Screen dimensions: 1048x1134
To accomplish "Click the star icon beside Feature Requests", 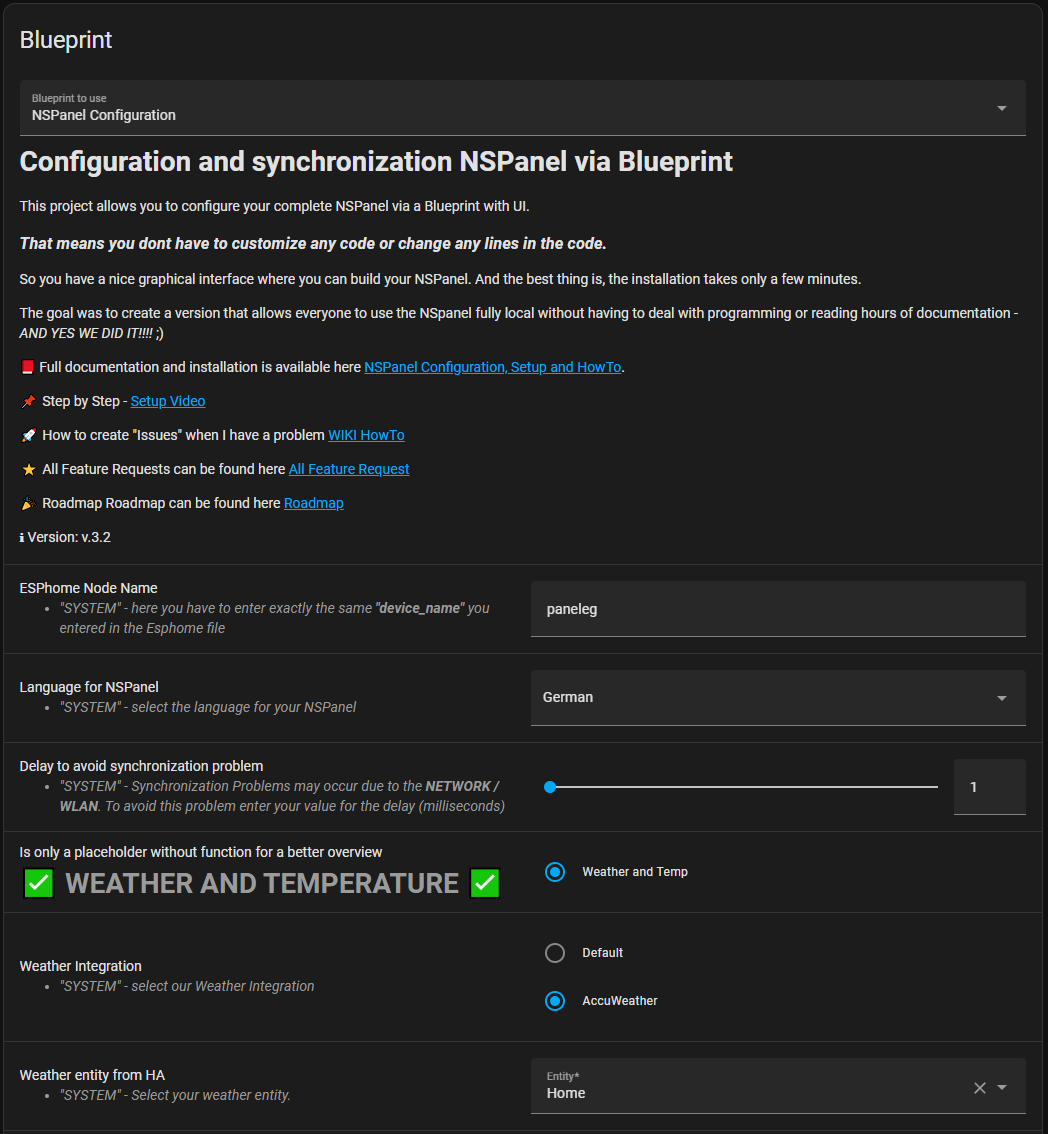I will click(x=28, y=469).
